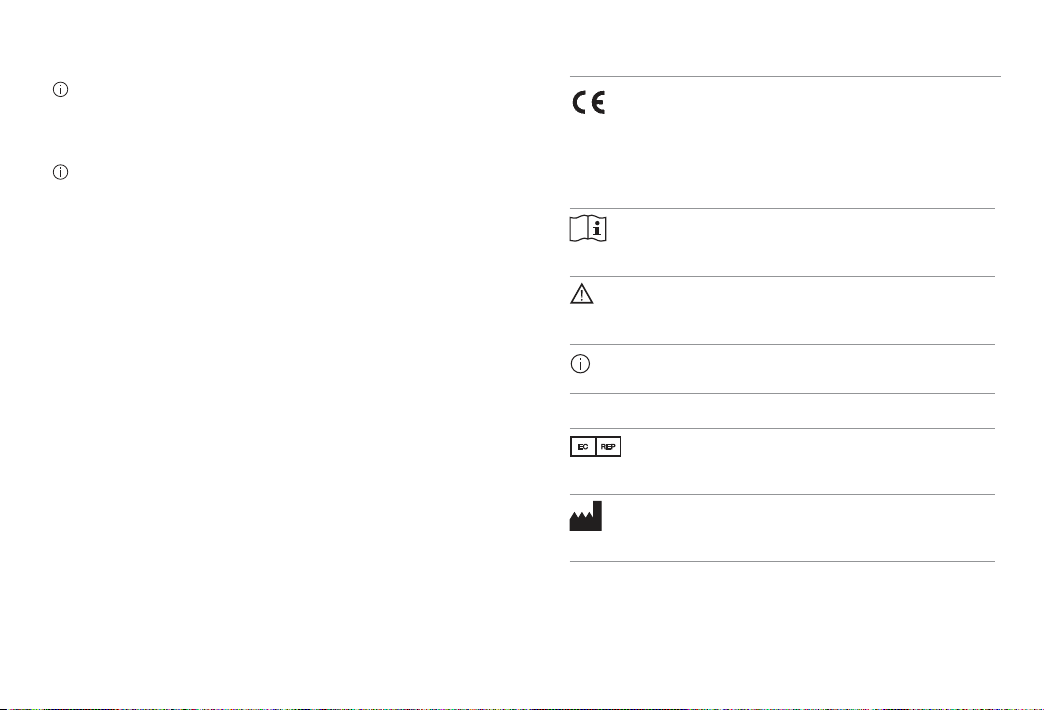This screenshot has width=1044, height=710.
Task: Click the empty row above EC REP symbol
Action: tap(782, 411)
